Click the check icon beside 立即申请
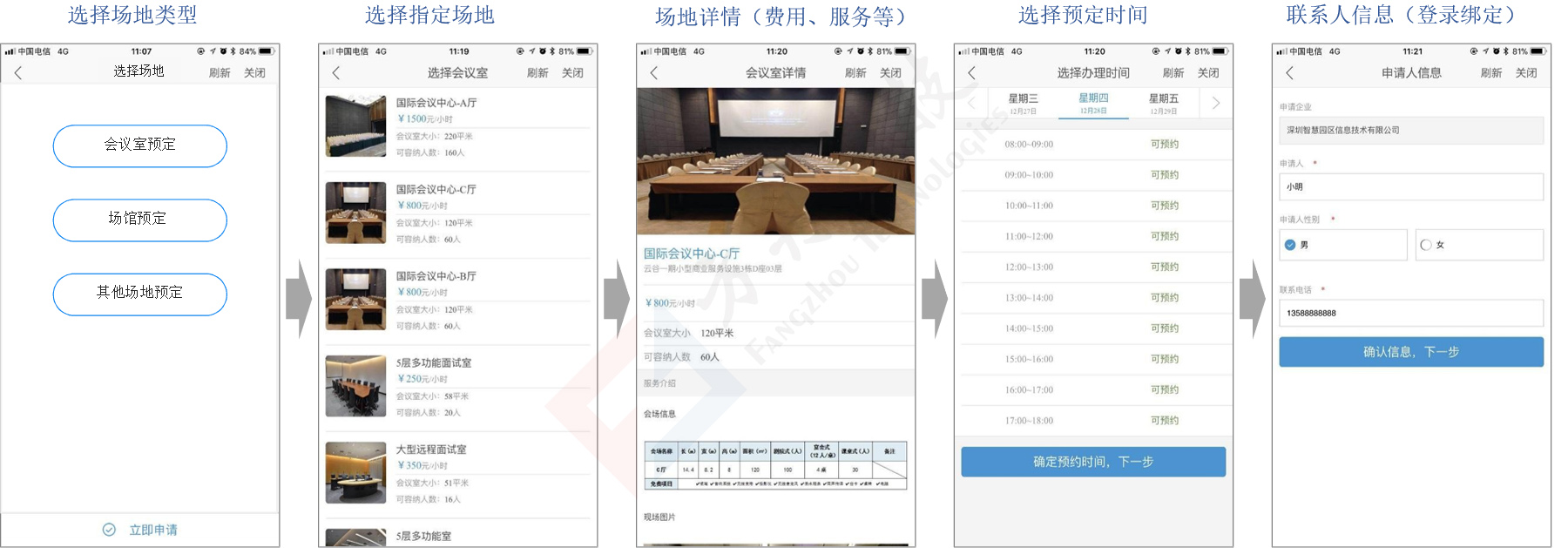The image size is (1568, 548). 109,530
